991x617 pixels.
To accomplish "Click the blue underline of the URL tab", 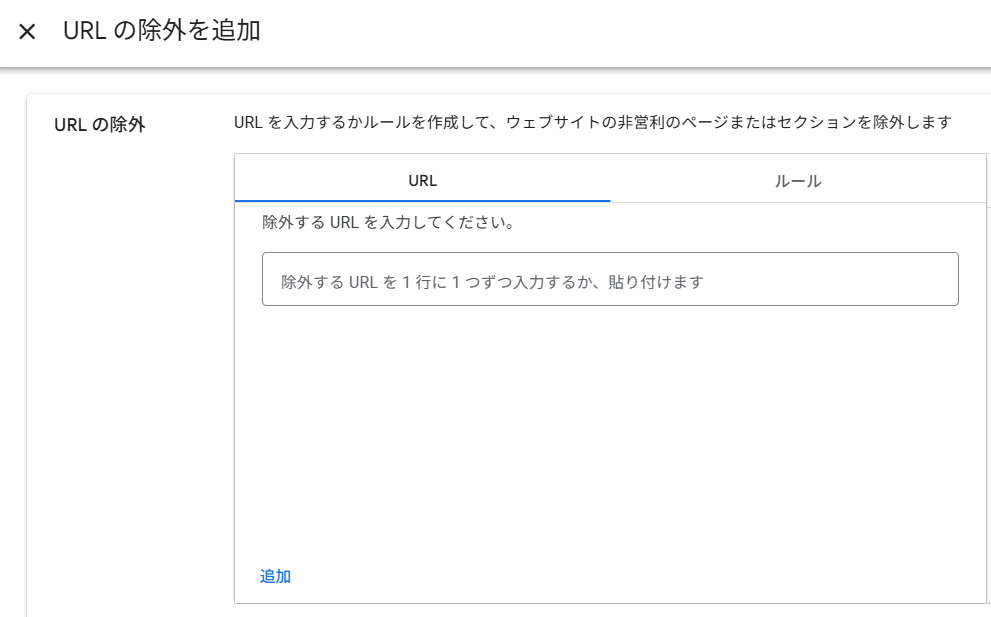I will [422, 200].
